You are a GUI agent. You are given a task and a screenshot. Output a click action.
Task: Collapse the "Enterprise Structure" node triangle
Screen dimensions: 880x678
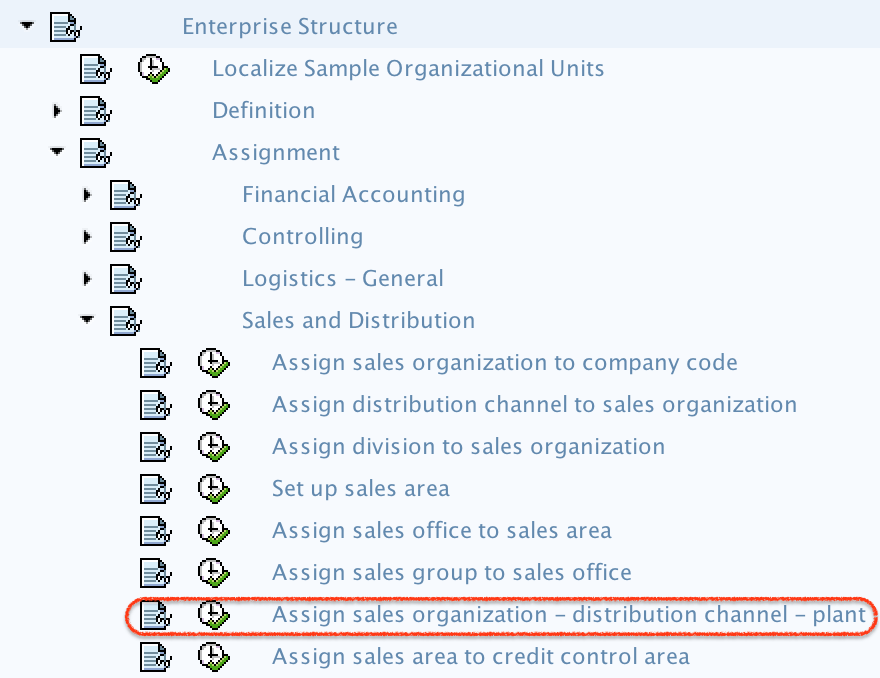26,26
